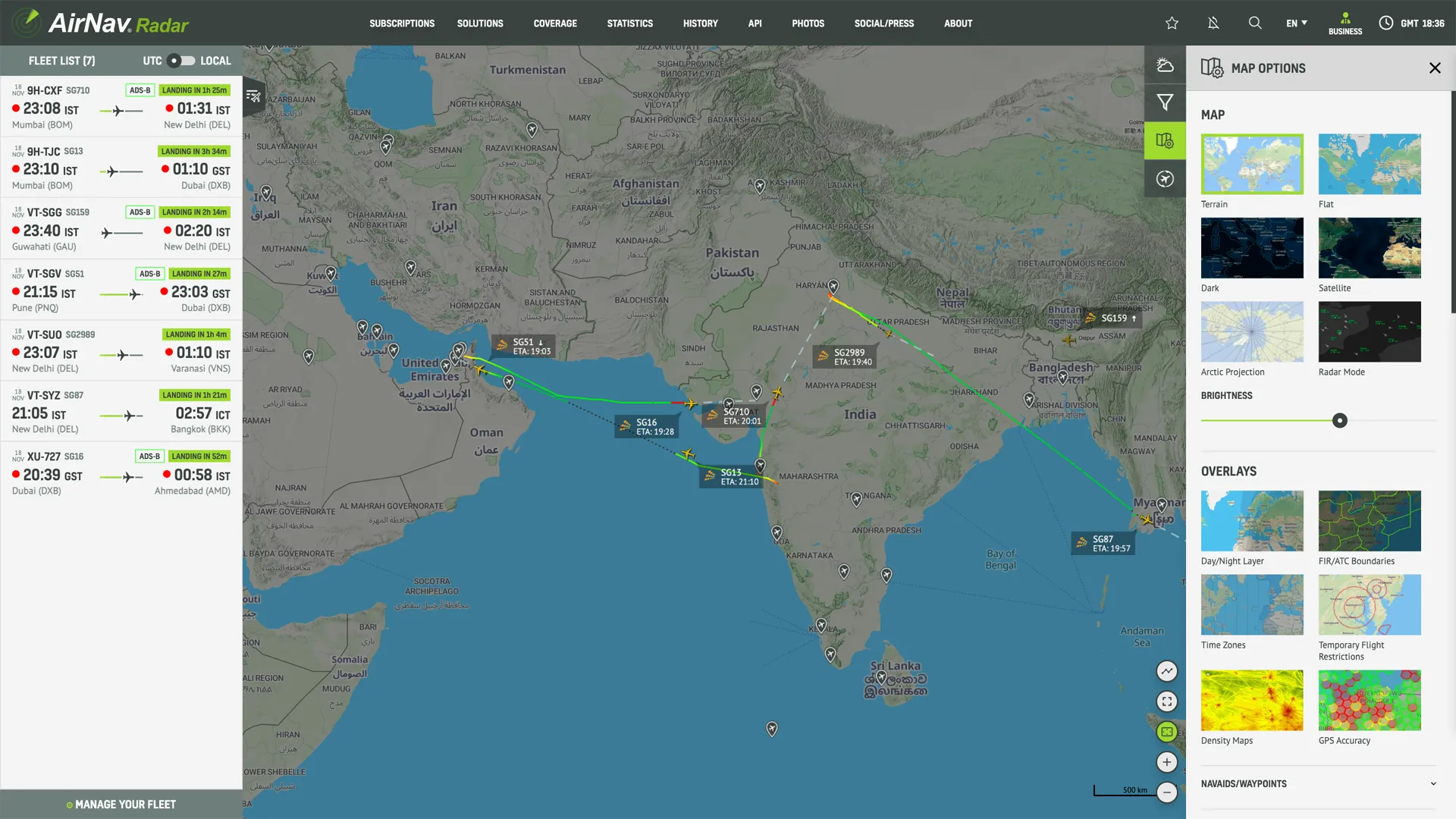Open the STATISTICS menu

pos(629,24)
